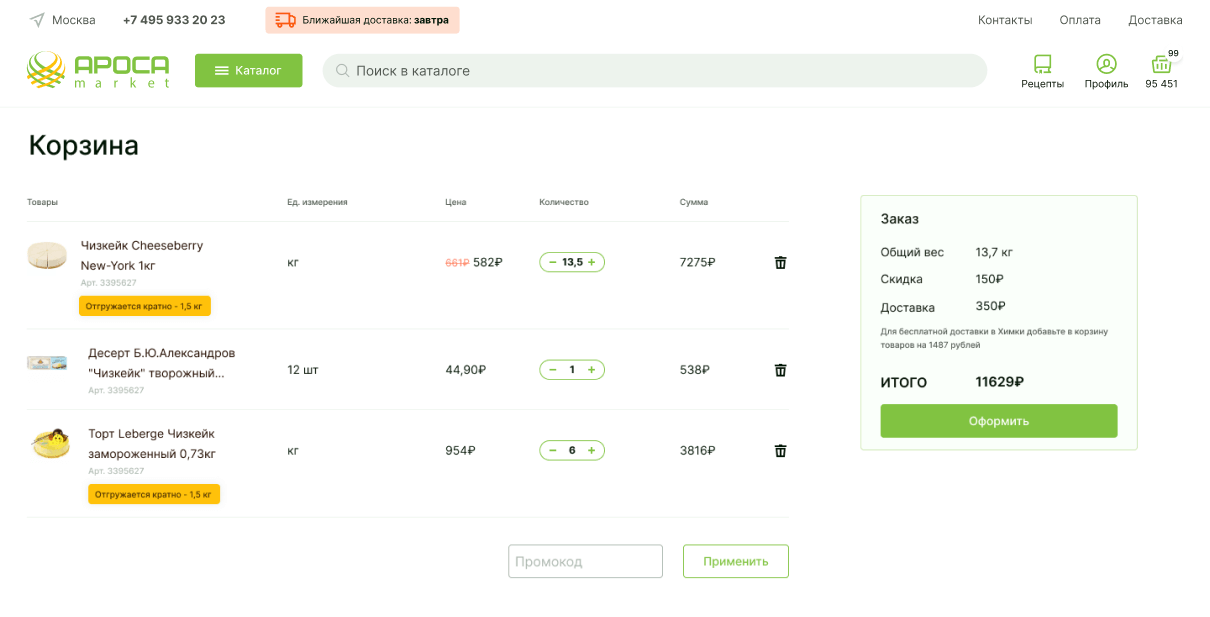This screenshot has height=617, width=1210.
Task: Click the location arrow icon next to Москва
Action: pos(37,20)
